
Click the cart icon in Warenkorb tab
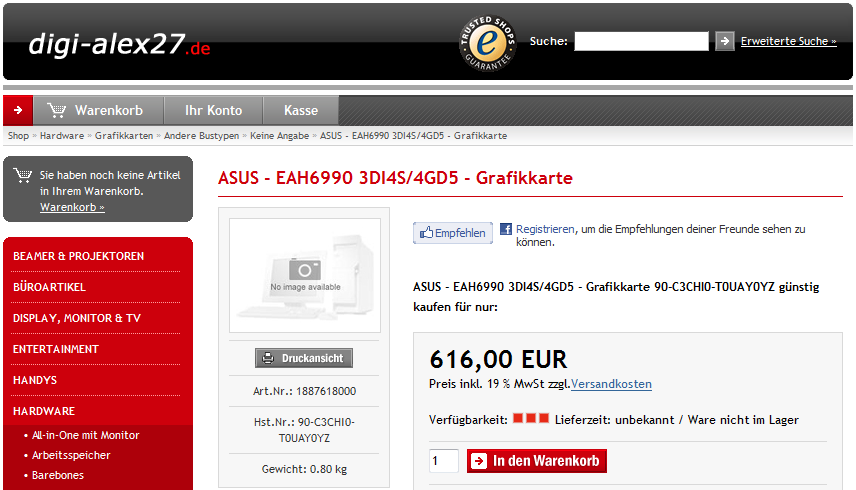[56, 110]
